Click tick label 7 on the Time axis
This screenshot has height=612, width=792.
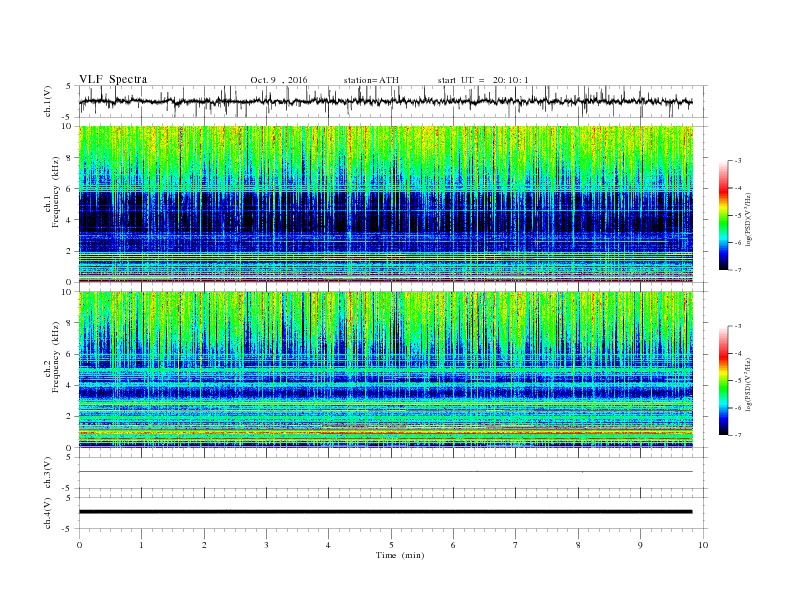(x=516, y=545)
